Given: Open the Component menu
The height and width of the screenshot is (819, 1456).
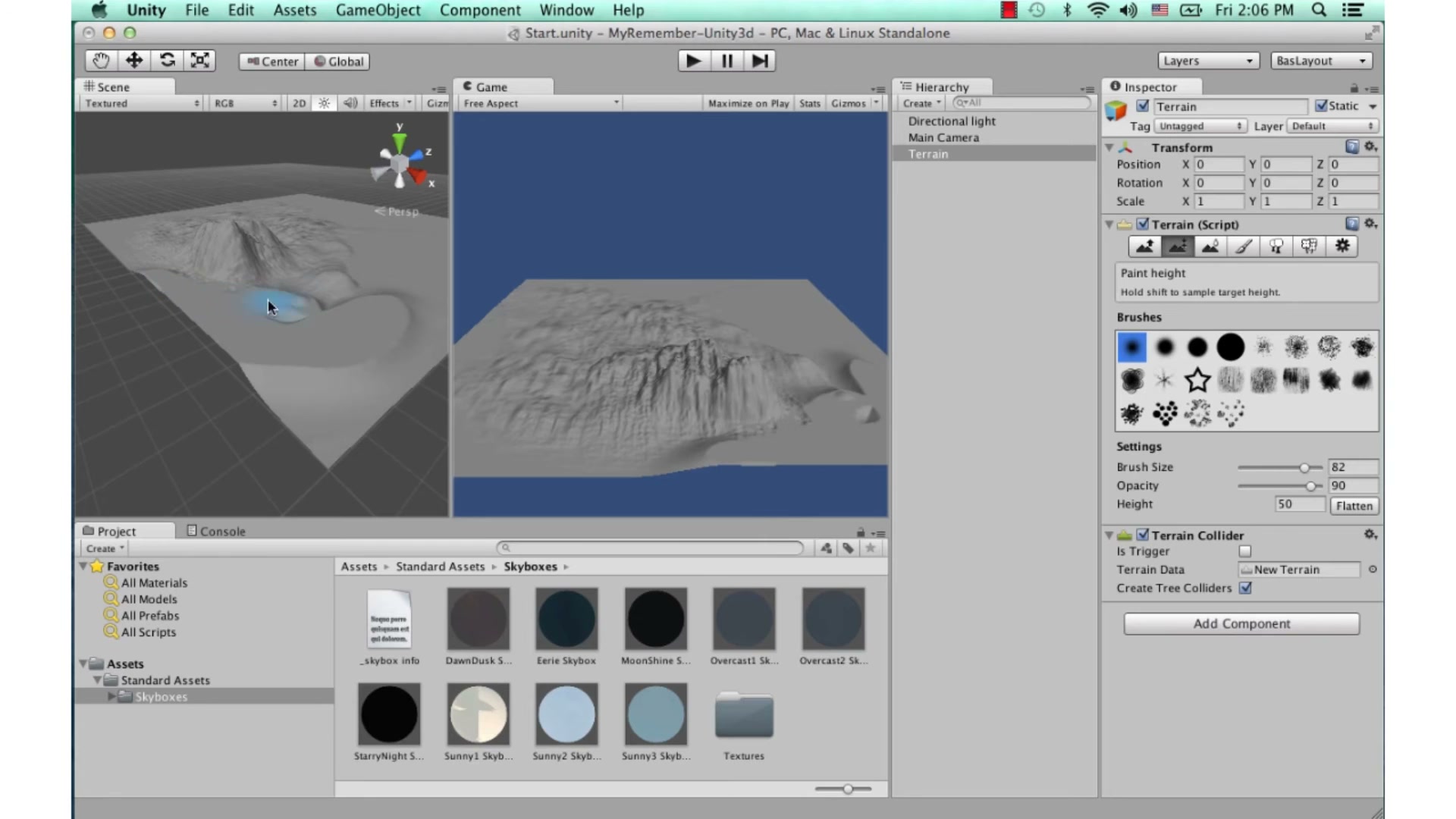Looking at the screenshot, I should point(480,10).
